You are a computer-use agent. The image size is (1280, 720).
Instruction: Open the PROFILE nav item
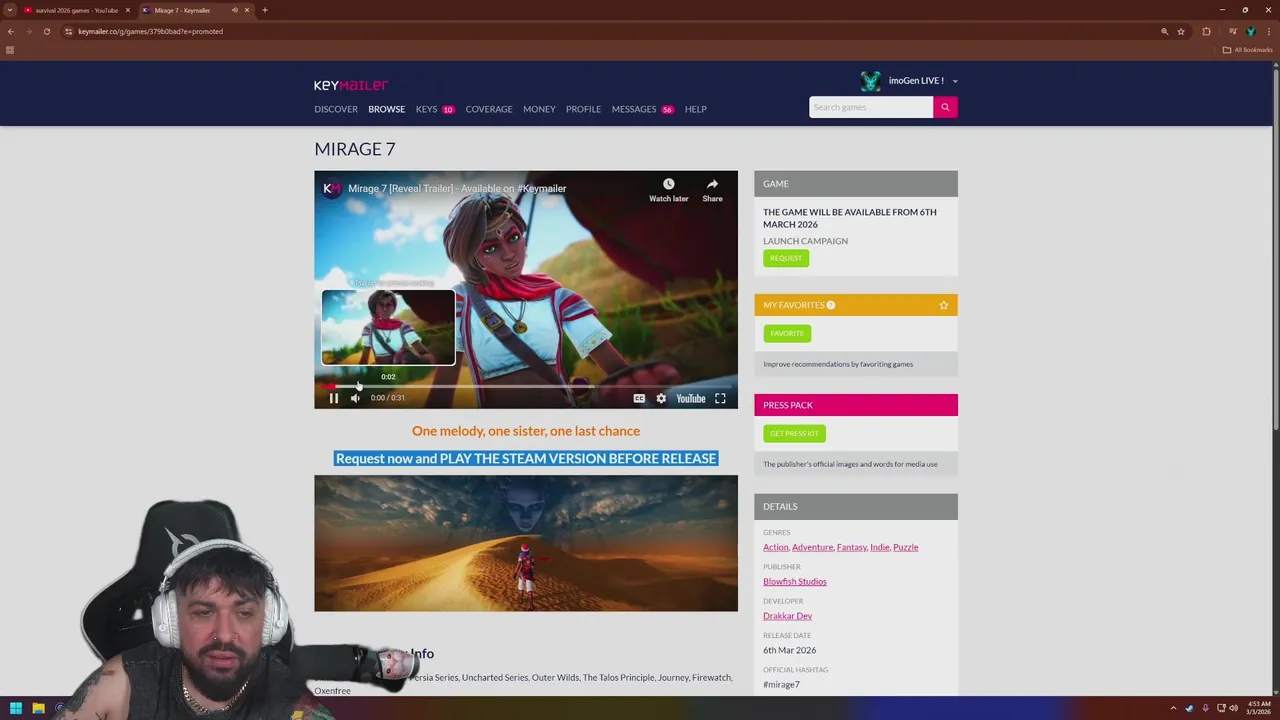point(583,109)
